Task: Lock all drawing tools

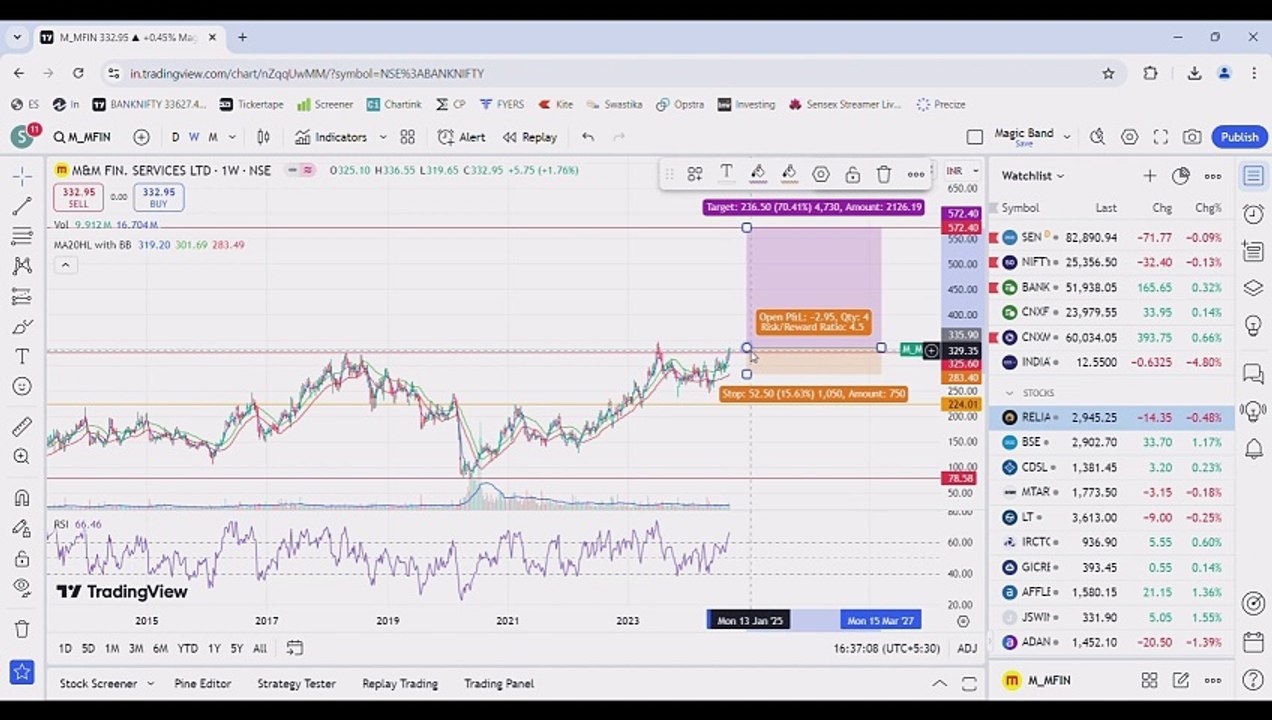Action: click(21, 558)
